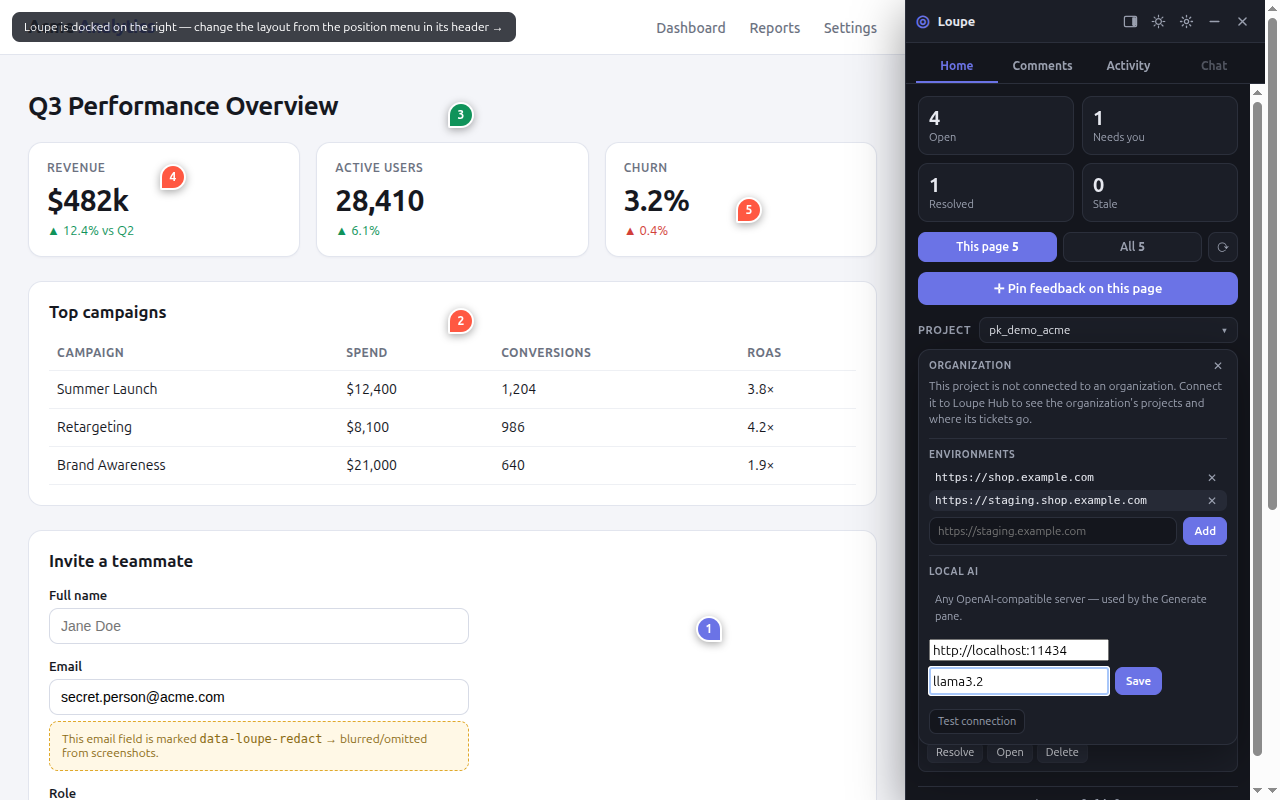Add the environment URL
The width and height of the screenshot is (1280, 800).
click(x=1205, y=531)
